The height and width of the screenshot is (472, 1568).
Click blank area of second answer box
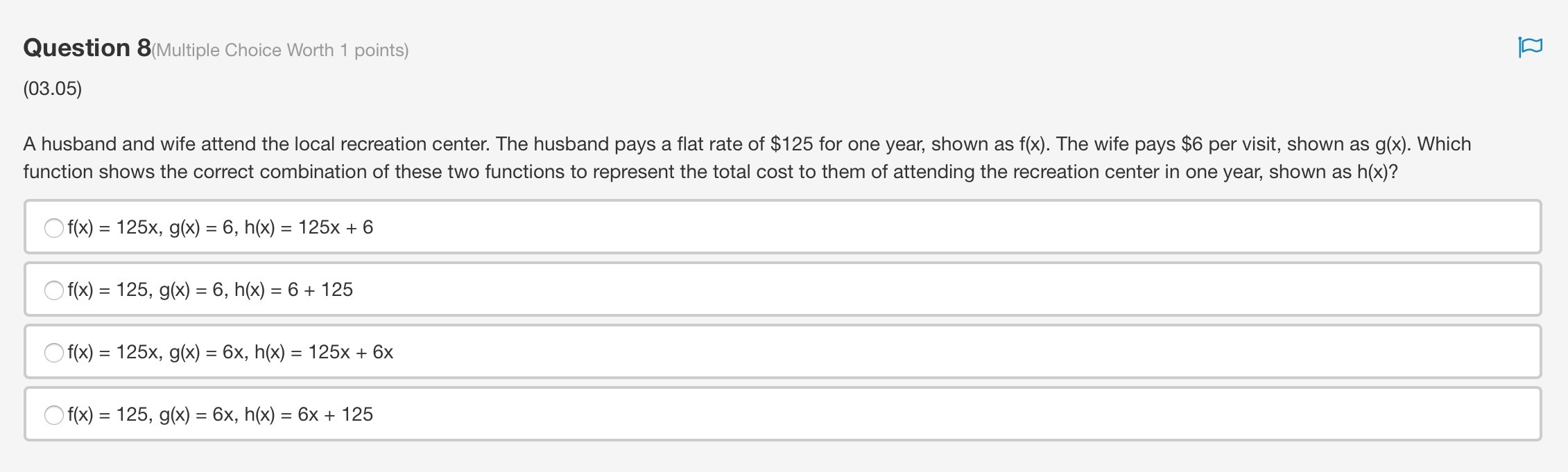tap(902, 290)
